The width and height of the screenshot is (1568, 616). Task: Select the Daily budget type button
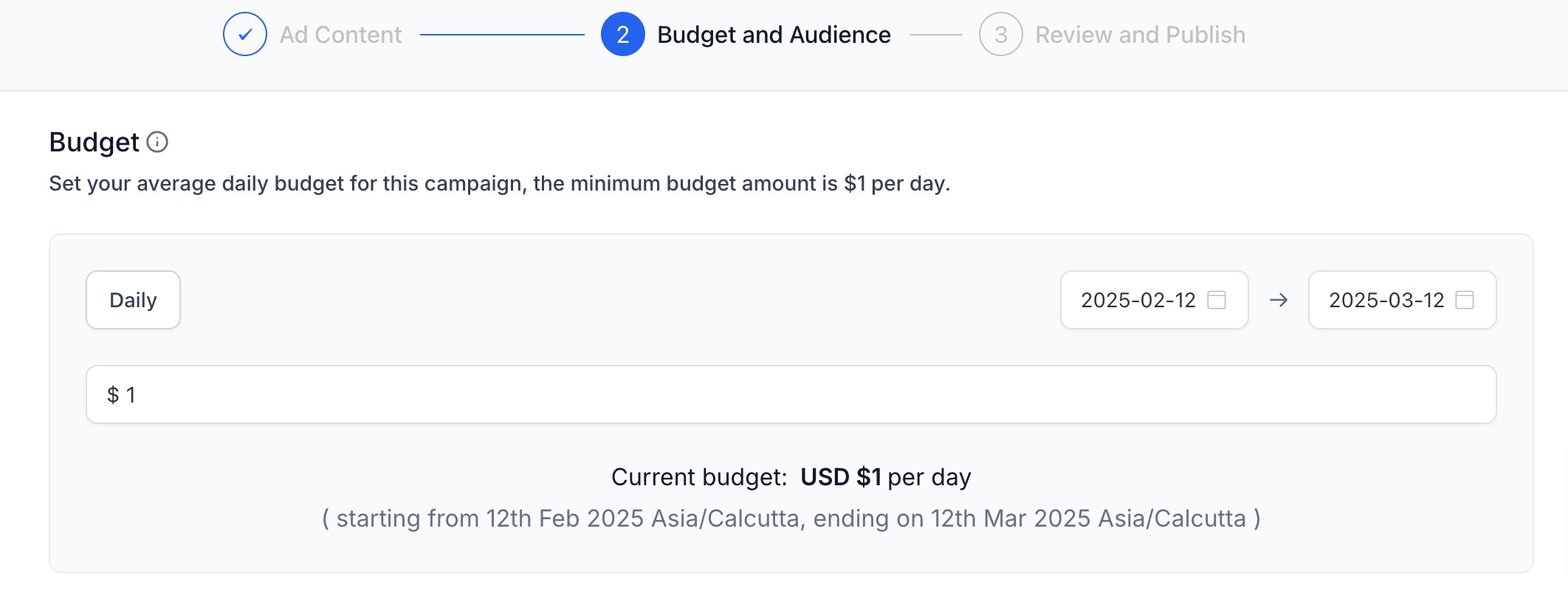(133, 300)
